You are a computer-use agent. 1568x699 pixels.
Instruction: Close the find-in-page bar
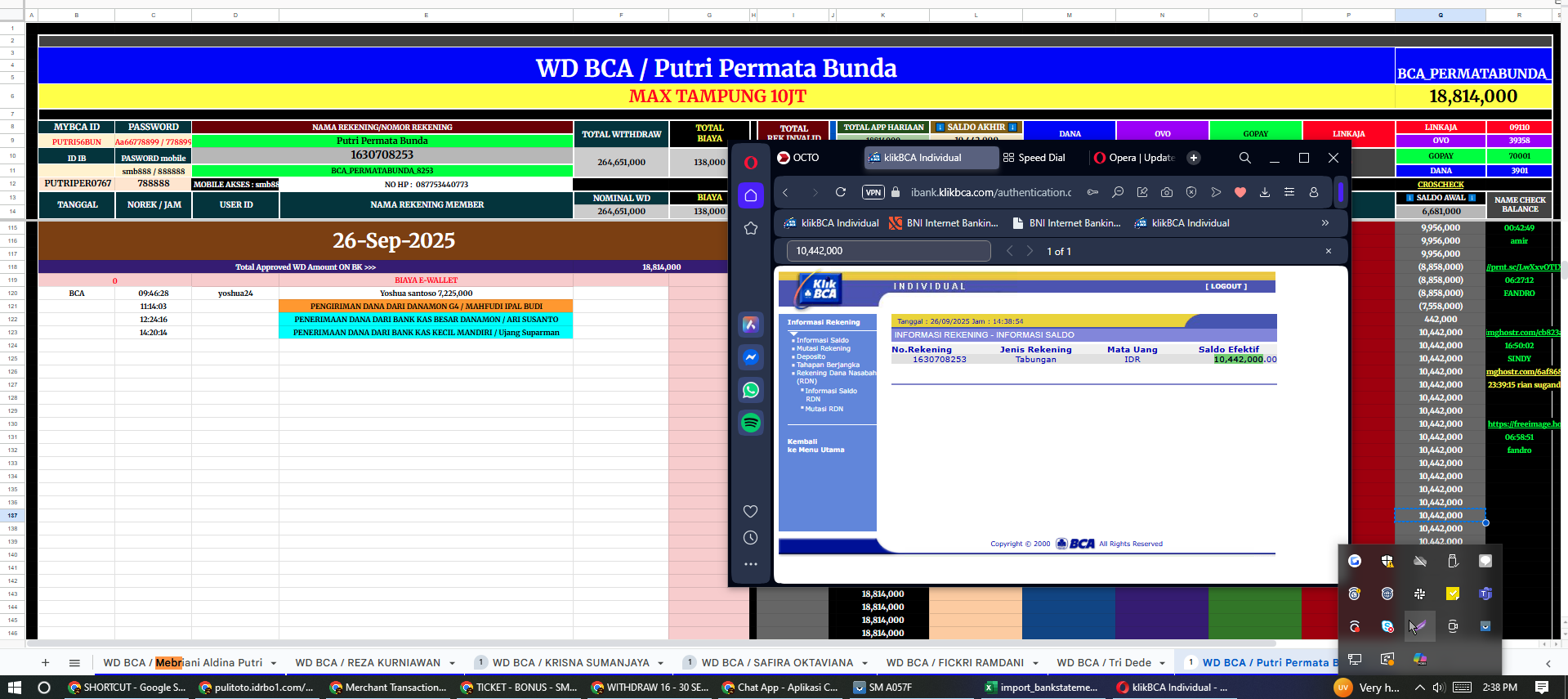pos(1328,251)
